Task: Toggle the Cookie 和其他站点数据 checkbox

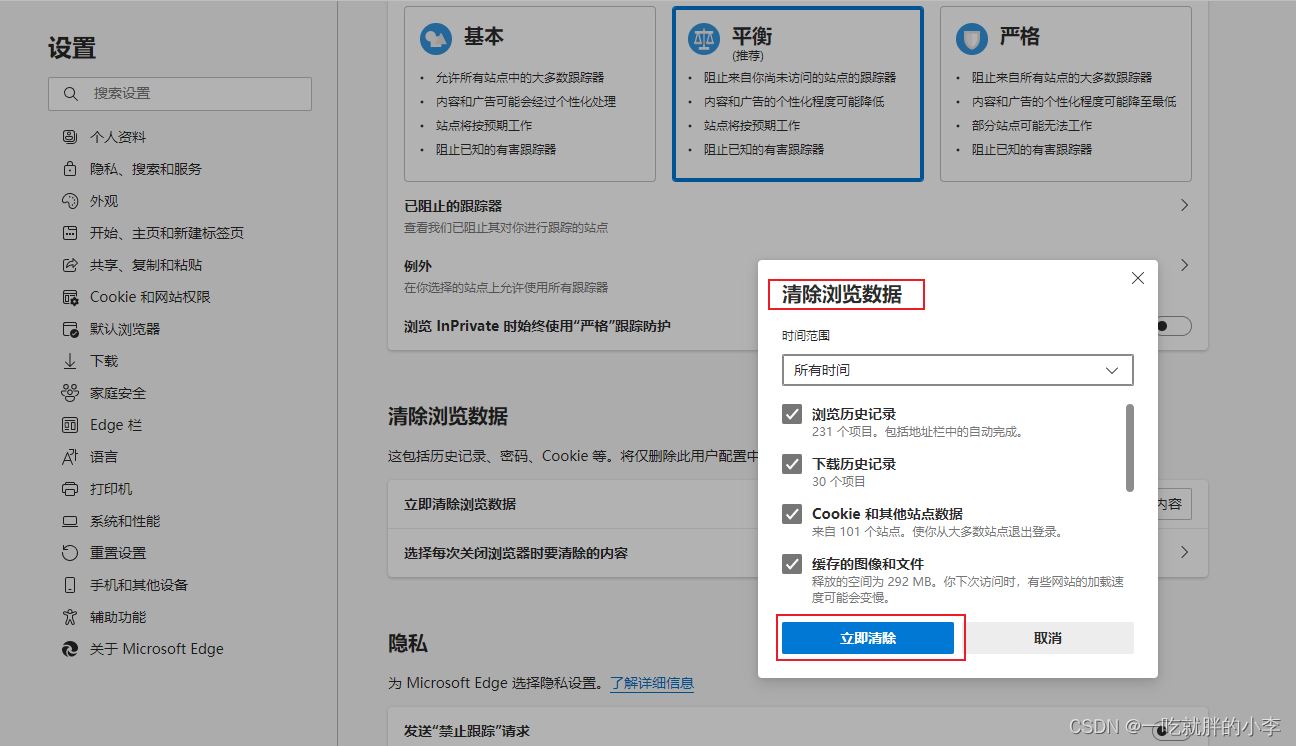Action: pos(792,514)
